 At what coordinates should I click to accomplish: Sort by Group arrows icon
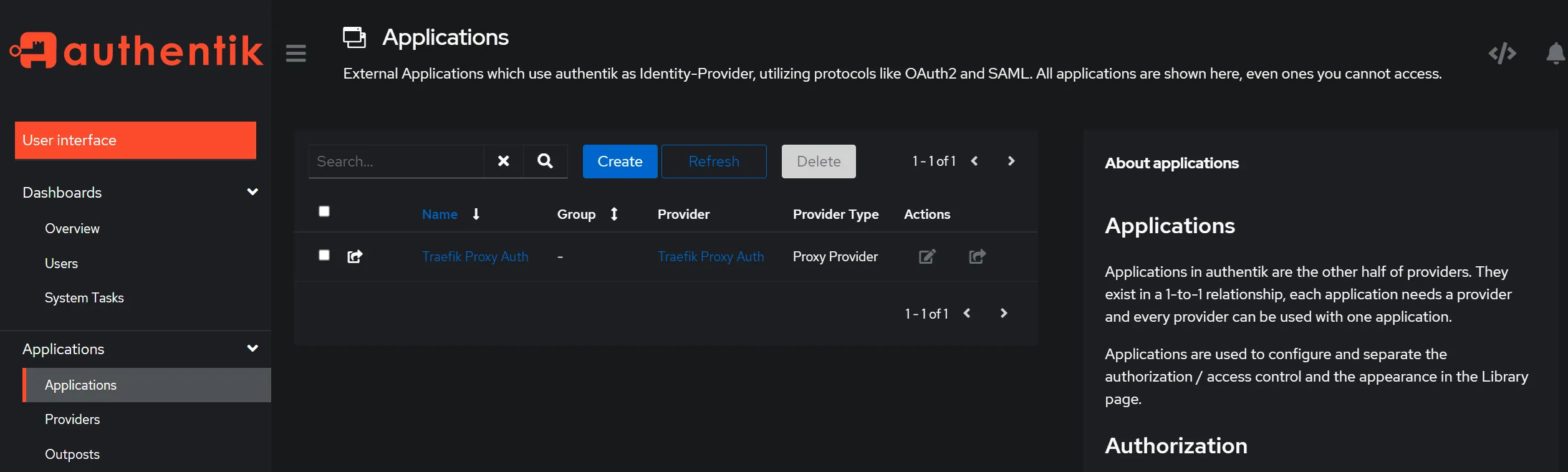[614, 214]
